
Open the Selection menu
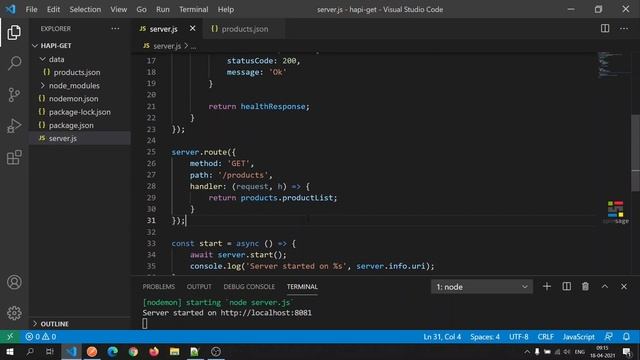85,9
